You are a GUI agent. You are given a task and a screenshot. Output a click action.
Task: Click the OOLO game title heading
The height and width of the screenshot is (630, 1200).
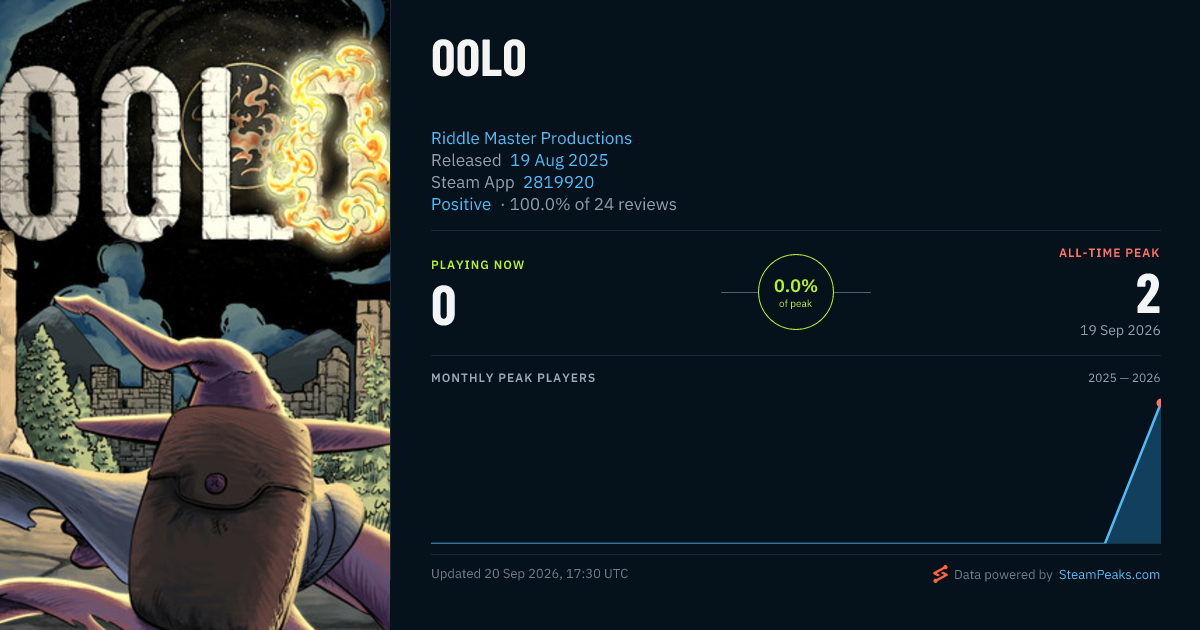pyautogui.click(x=478, y=60)
